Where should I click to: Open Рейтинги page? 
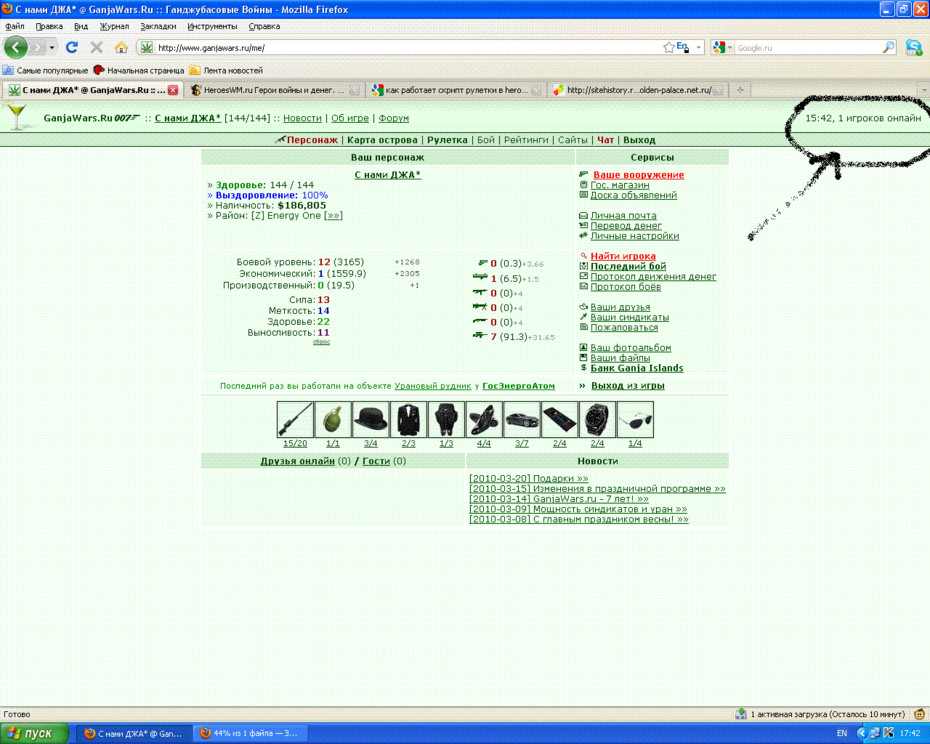[526, 140]
